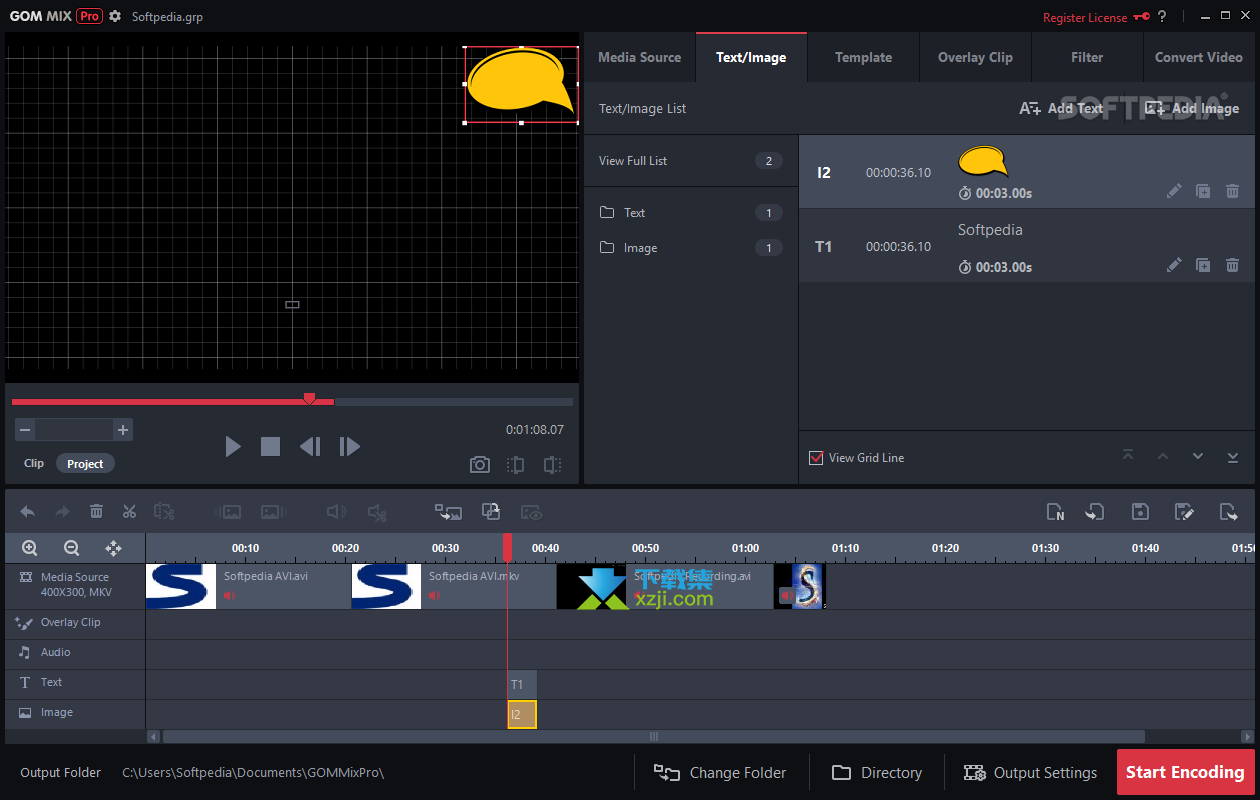The width and height of the screenshot is (1260, 800).
Task: Step back one frame
Action: [x=310, y=446]
